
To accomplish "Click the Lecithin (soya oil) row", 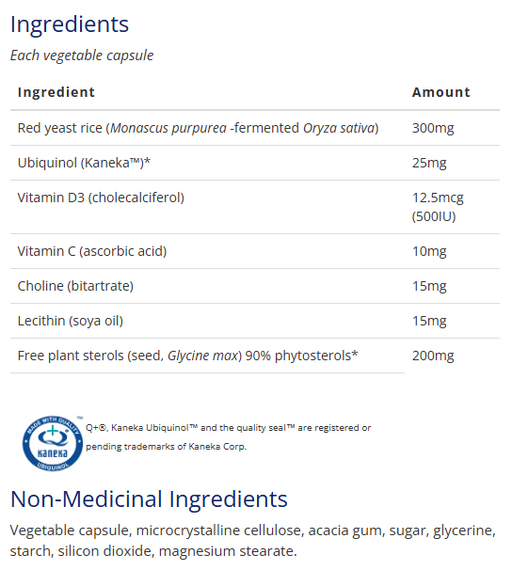I will (255, 321).
